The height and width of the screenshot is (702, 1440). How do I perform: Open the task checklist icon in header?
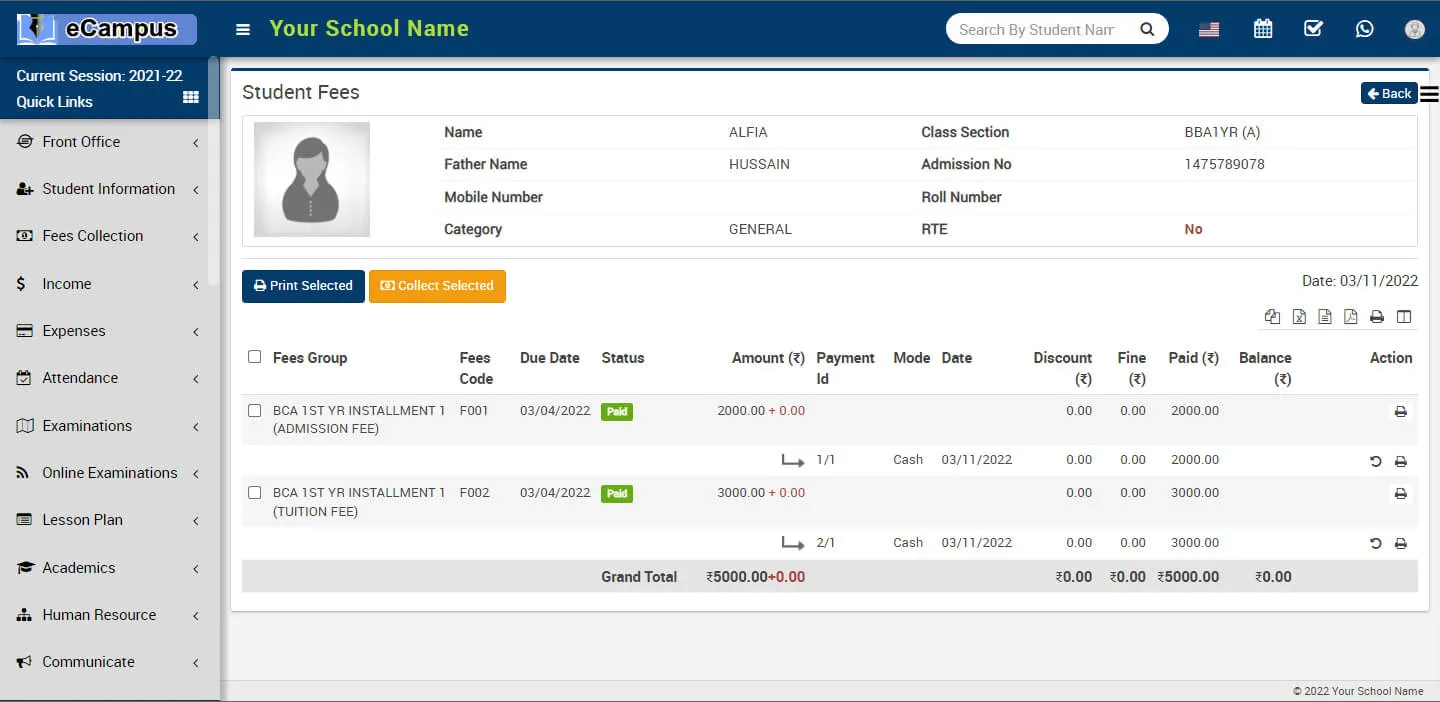point(1313,29)
